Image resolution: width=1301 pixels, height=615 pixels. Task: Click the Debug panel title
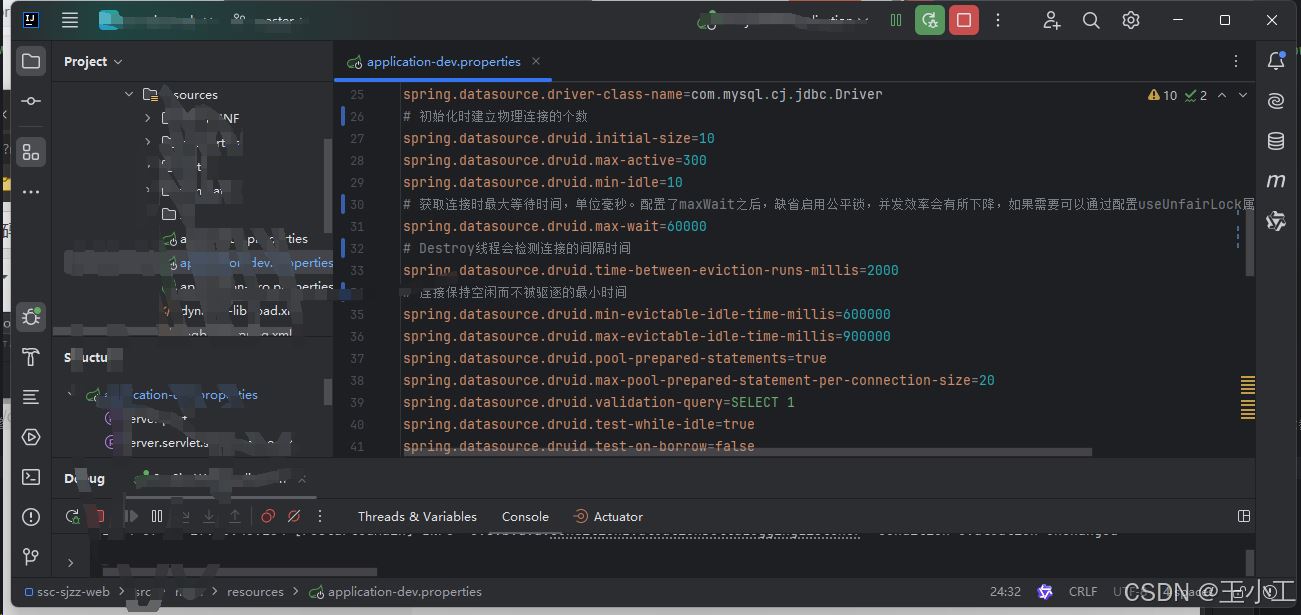pyautogui.click(x=85, y=479)
